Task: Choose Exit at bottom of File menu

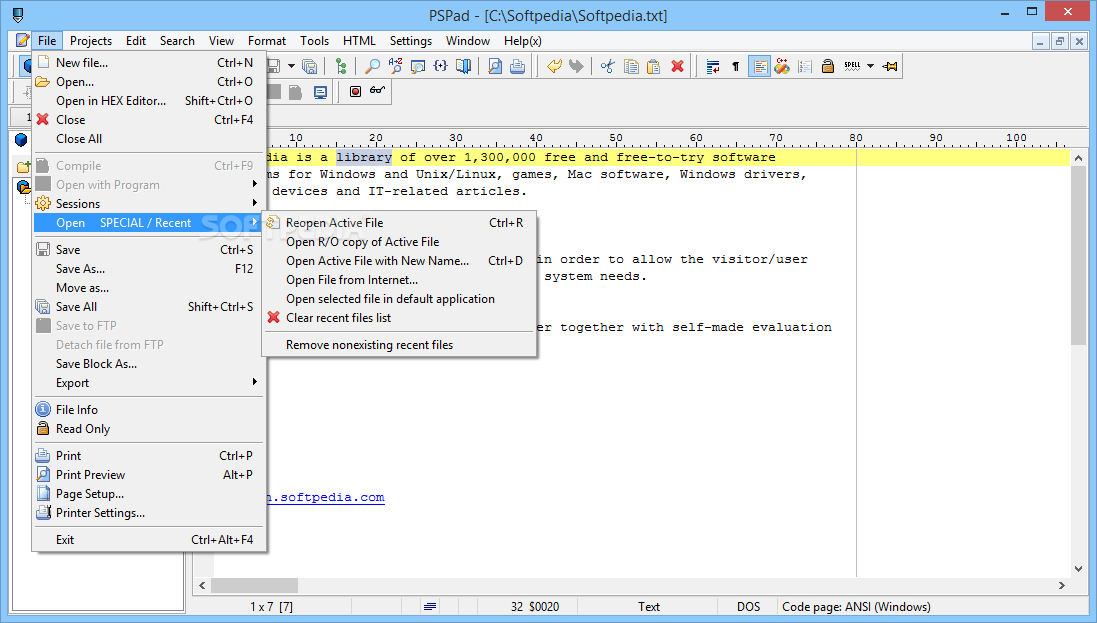Action: (x=149, y=540)
